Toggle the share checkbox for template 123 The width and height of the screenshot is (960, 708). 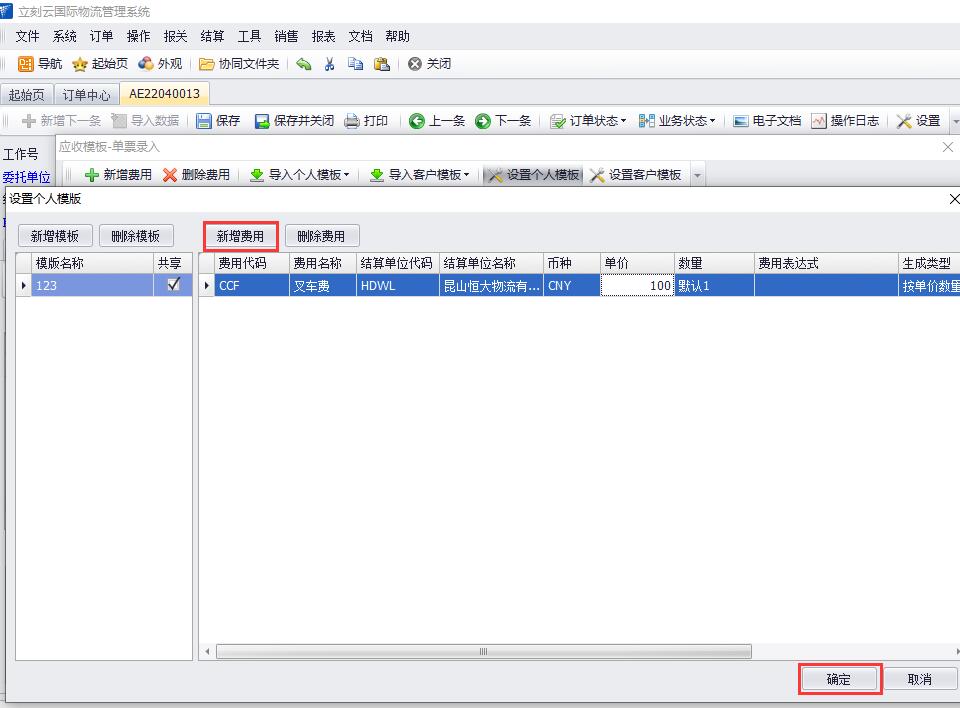(x=174, y=285)
